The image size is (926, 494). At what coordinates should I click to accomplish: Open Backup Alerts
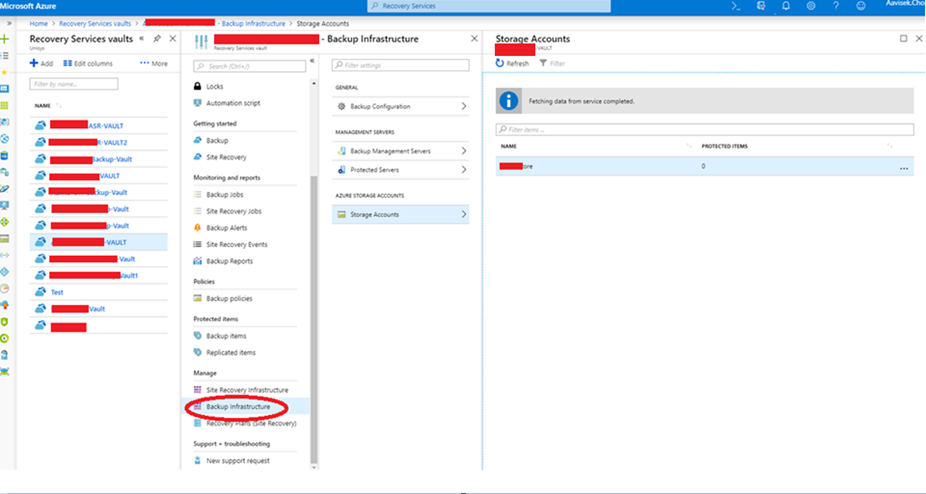coord(226,228)
